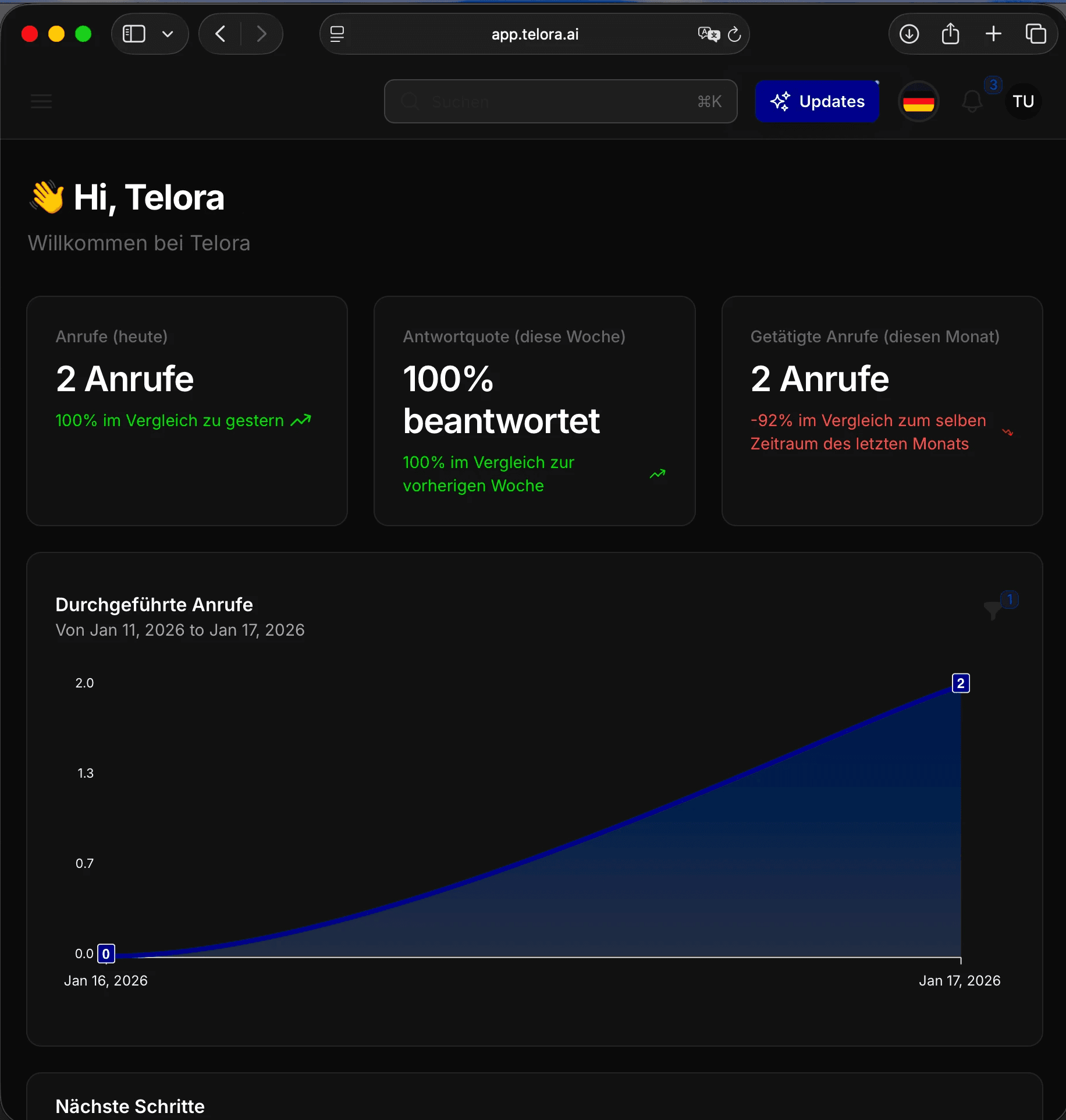Open the Getätigte Anrufe (diesen Monat) card

[882, 411]
